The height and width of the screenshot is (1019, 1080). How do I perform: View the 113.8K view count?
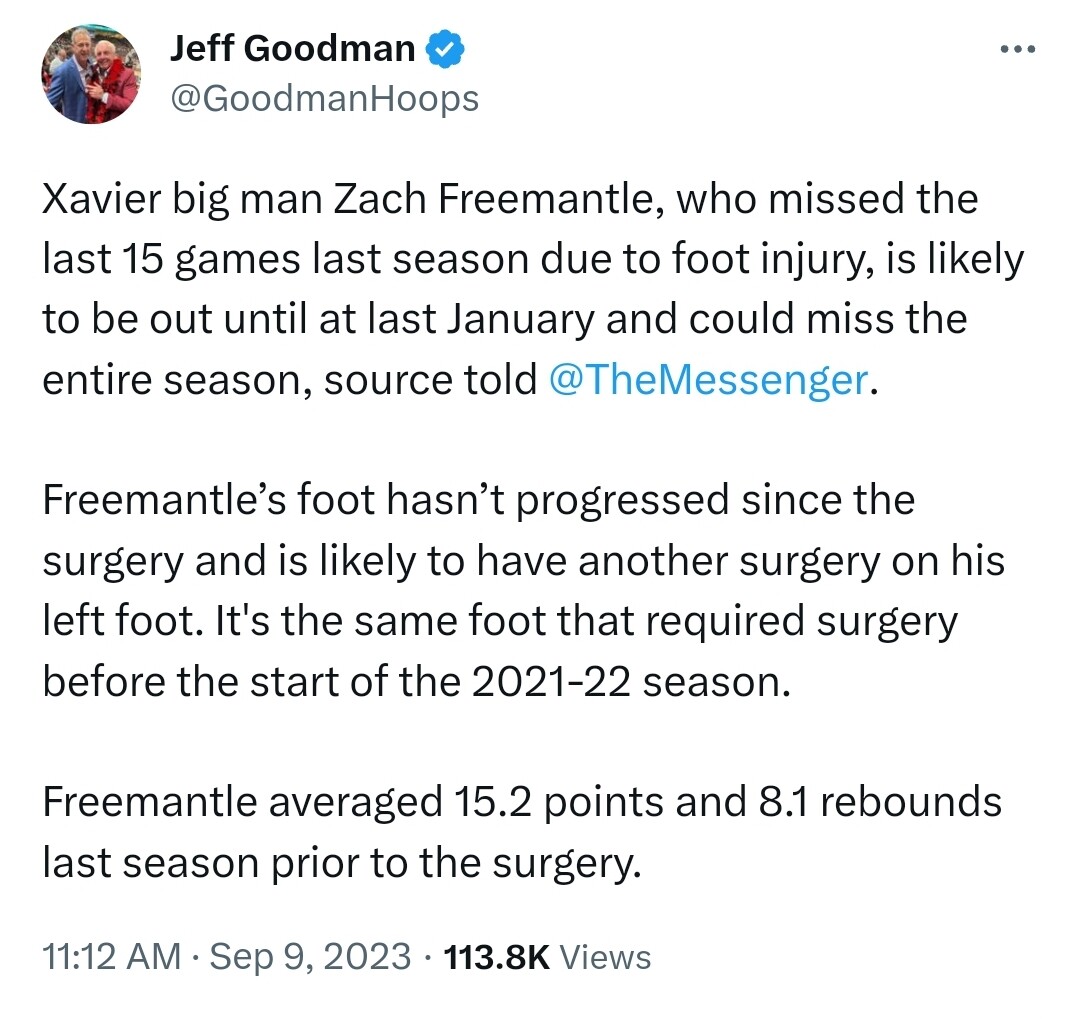coord(497,956)
